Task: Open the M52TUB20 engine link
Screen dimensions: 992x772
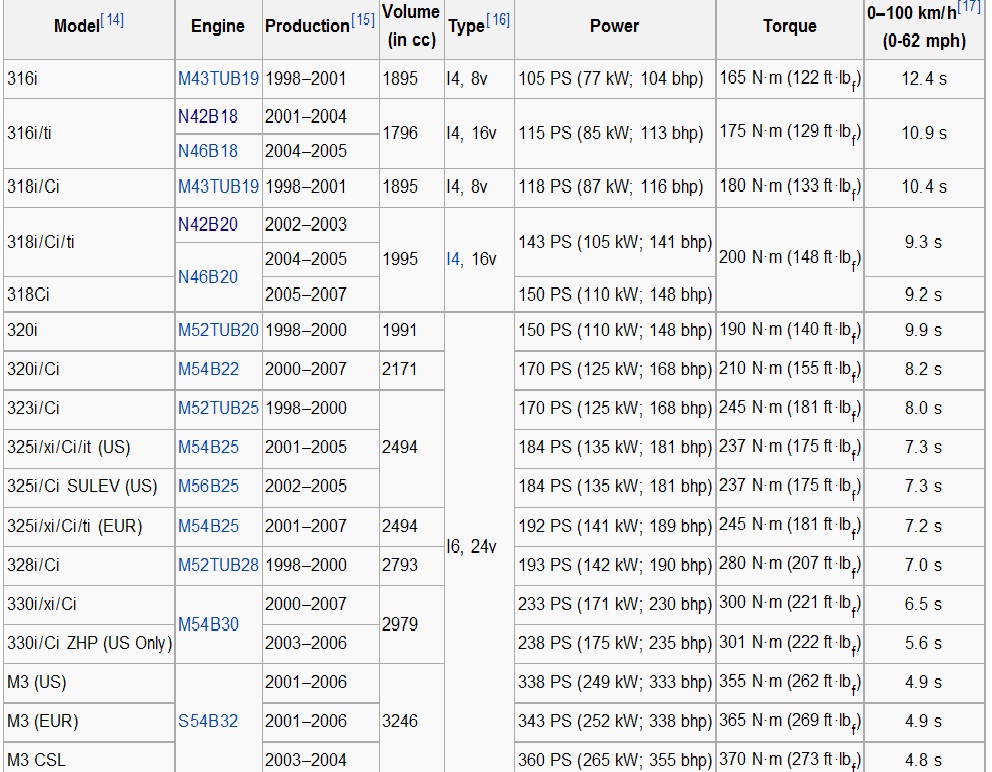Action: [218, 330]
